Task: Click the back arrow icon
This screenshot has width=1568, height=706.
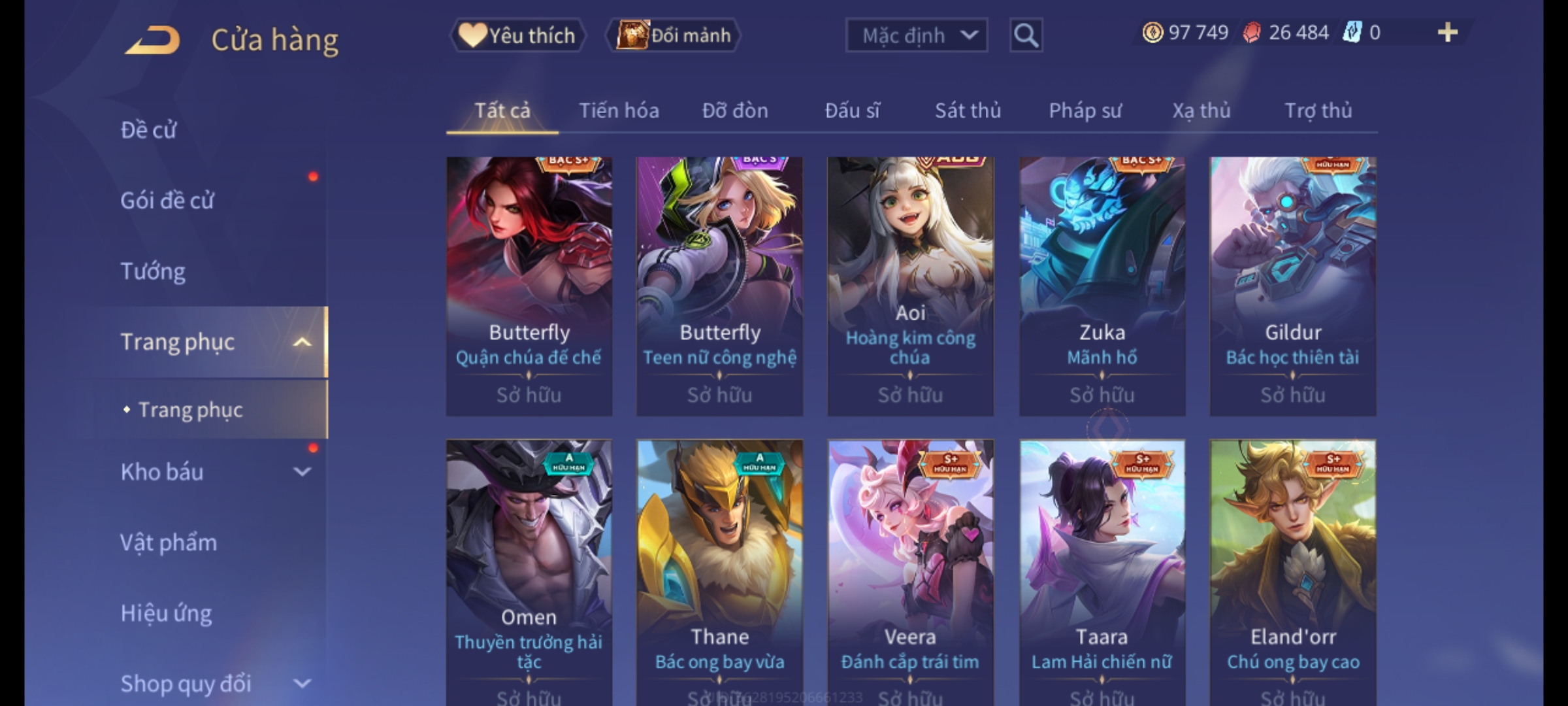Action: [x=153, y=40]
